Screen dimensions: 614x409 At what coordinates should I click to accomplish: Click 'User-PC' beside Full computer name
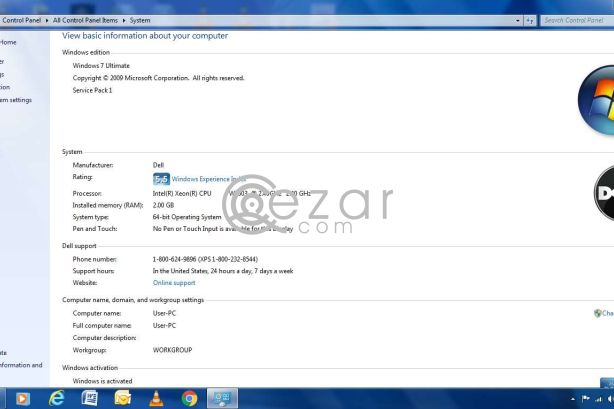[164, 325]
